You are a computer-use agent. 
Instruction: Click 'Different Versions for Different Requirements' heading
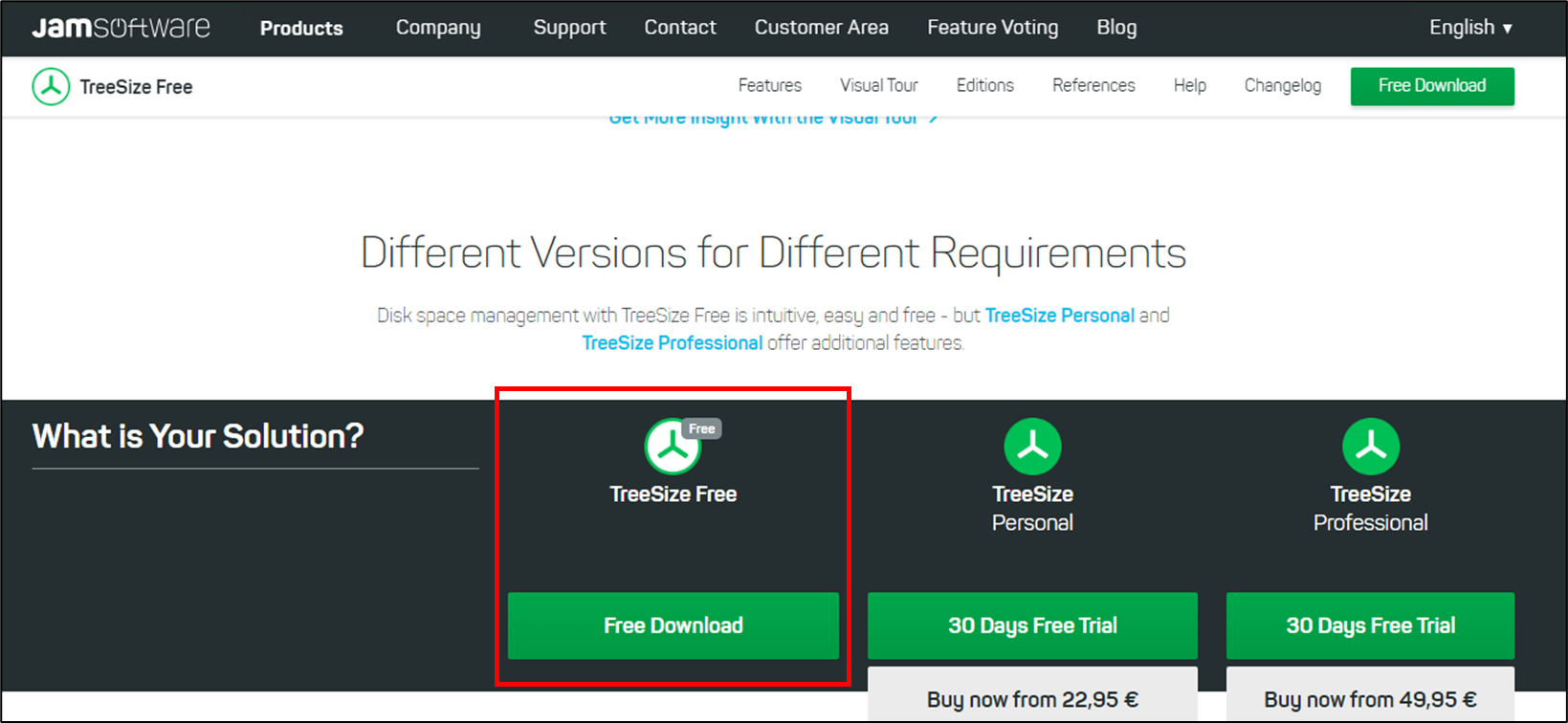773,253
